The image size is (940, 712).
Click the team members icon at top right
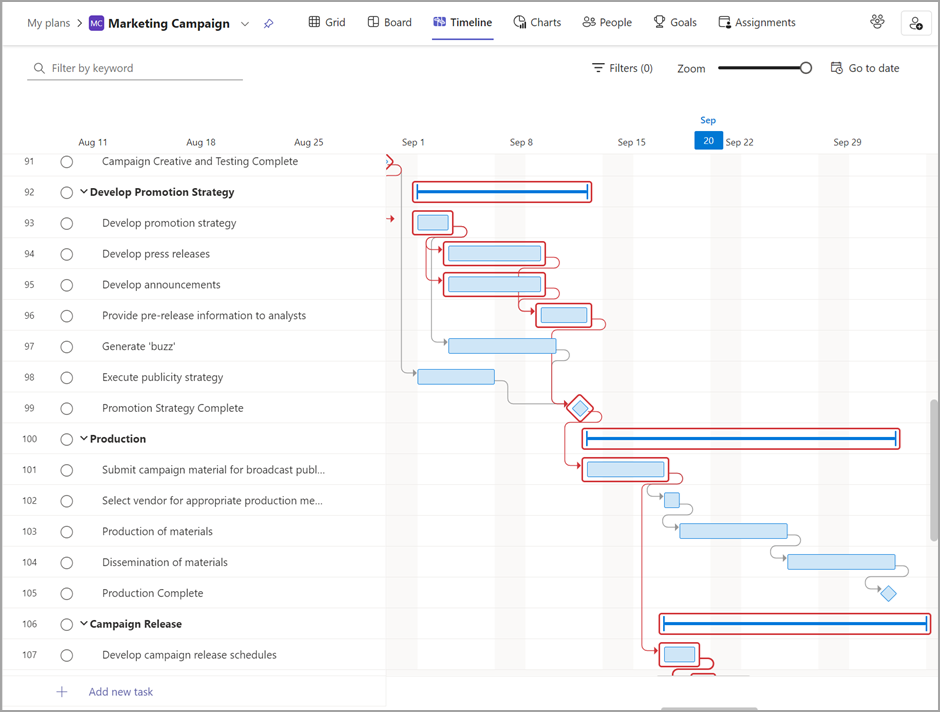(877, 21)
